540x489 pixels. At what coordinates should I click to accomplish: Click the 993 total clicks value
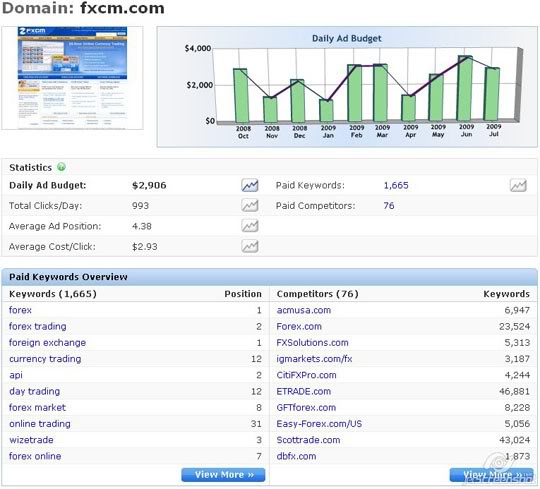(x=141, y=206)
